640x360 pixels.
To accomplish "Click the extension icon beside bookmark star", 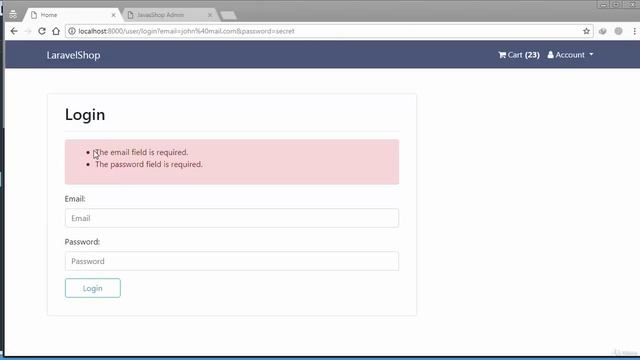I will [x=602, y=31].
